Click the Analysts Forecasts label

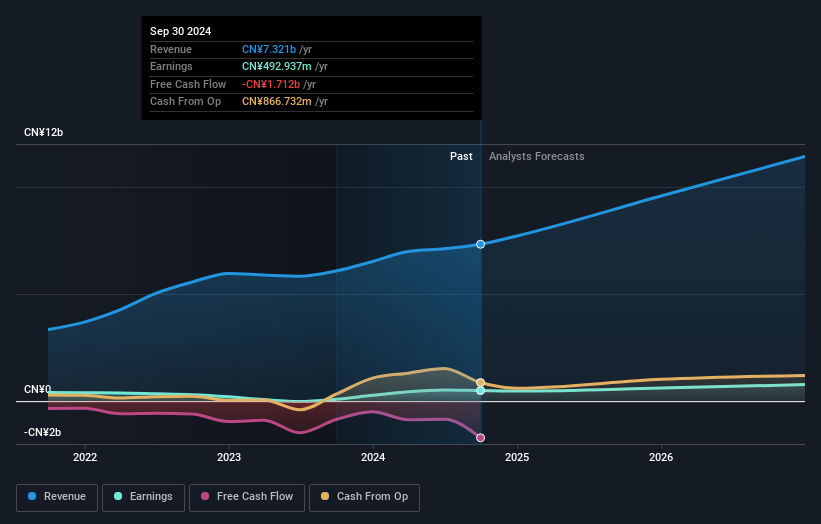pyautogui.click(x=537, y=156)
